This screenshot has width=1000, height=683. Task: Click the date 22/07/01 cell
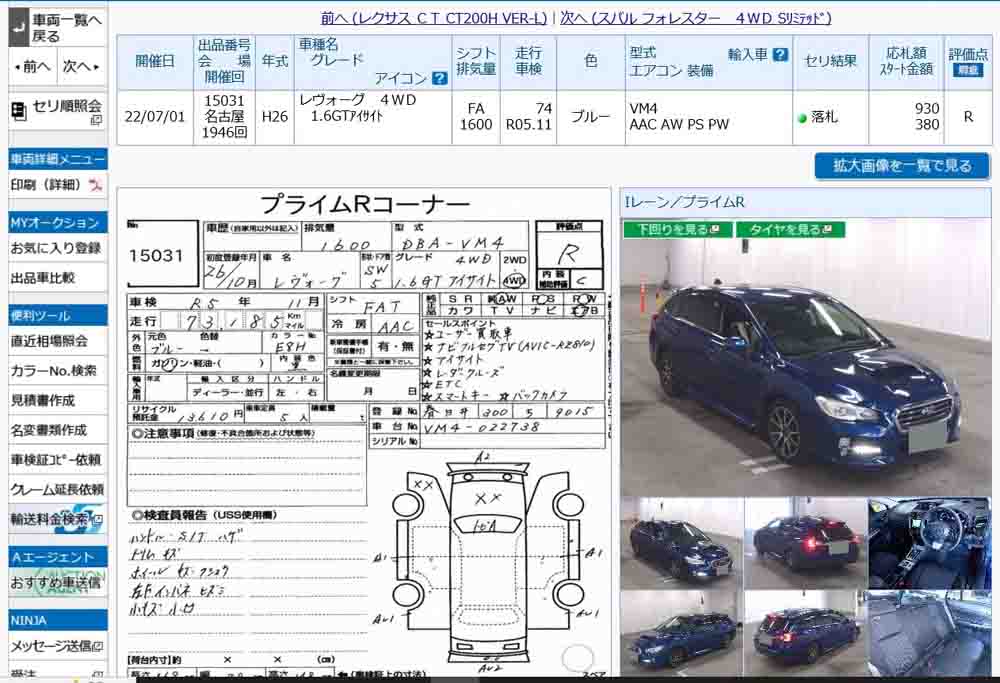154,117
